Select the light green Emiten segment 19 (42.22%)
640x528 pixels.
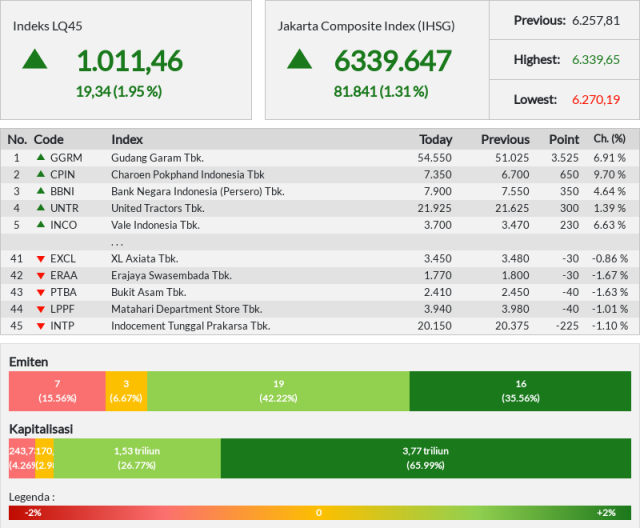[278, 391]
